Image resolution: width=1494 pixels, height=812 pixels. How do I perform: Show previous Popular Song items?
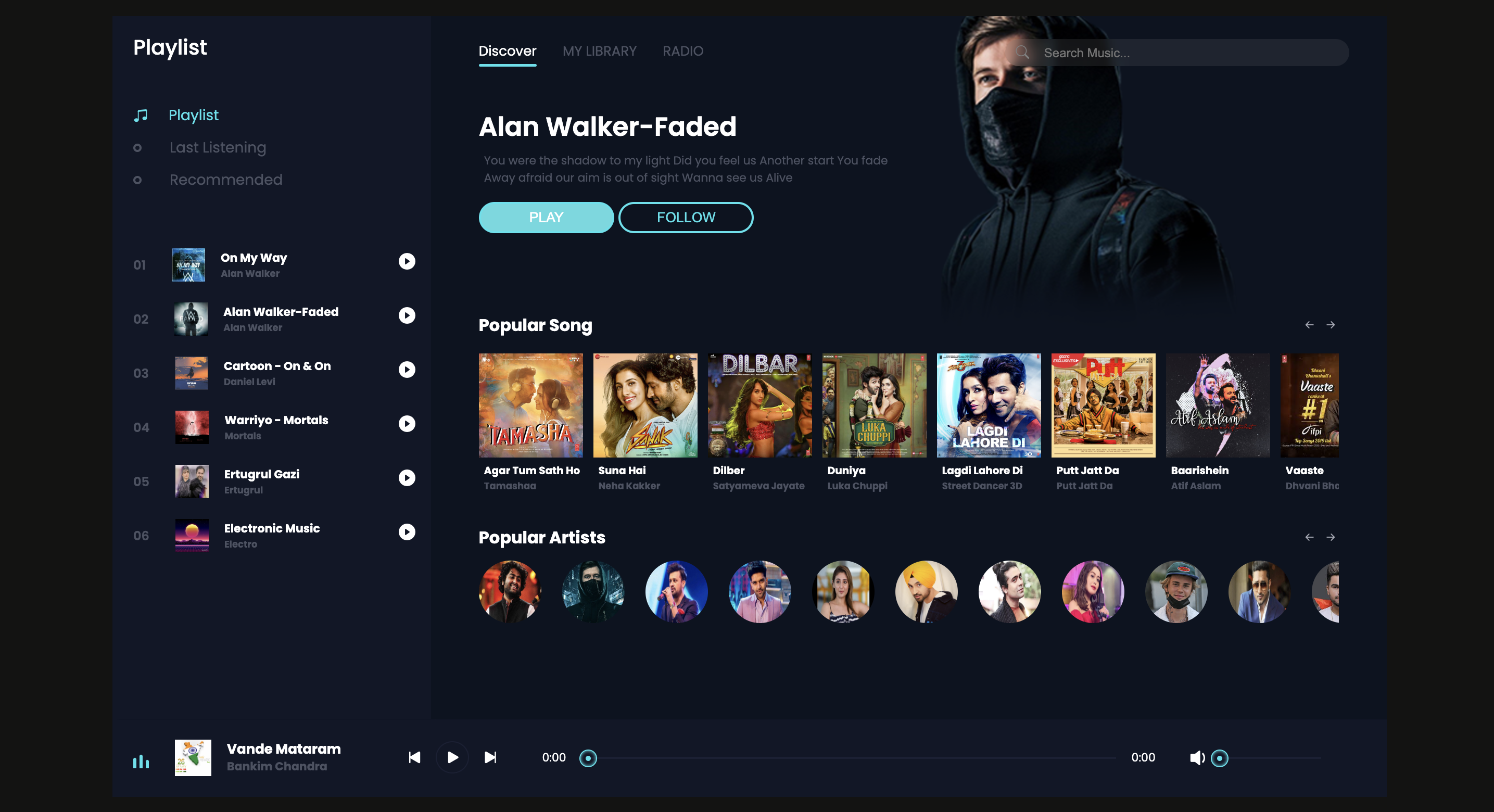tap(1309, 325)
